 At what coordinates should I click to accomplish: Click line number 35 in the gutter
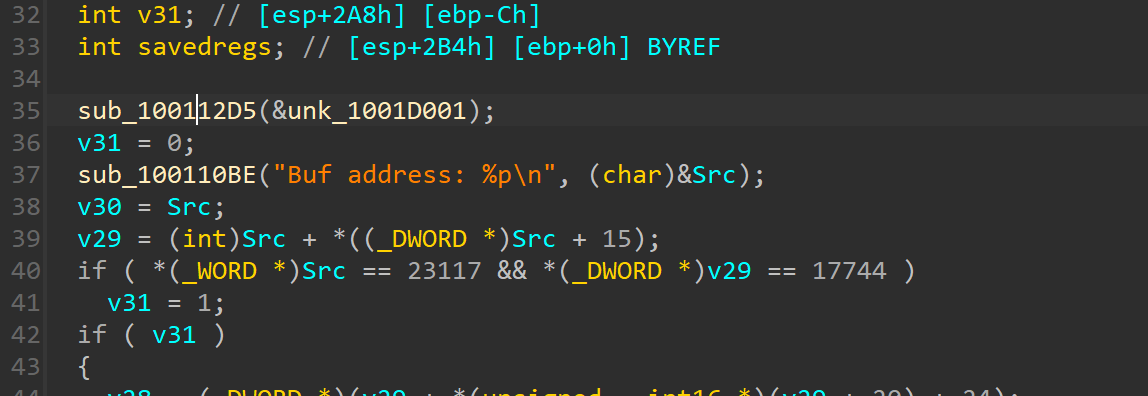pyautogui.click(x=26, y=111)
